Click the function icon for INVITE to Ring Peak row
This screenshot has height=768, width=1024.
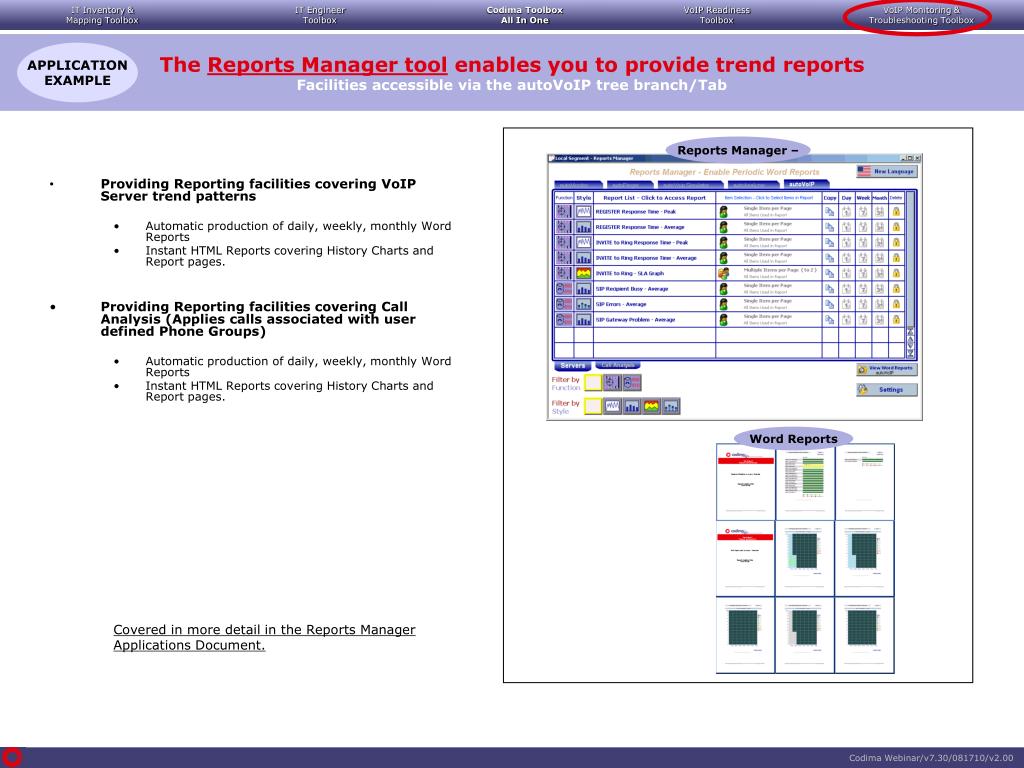pos(564,242)
